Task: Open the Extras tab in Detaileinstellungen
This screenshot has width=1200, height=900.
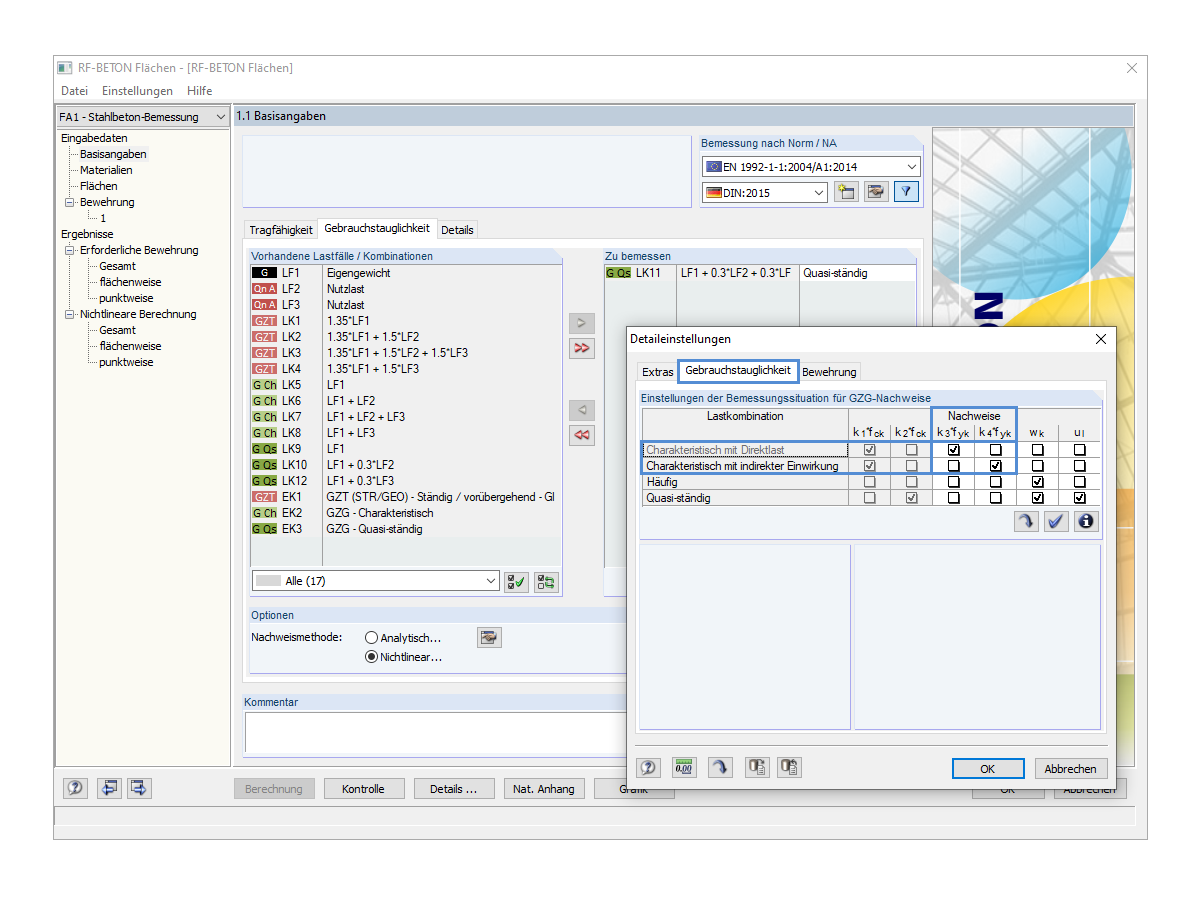Action: click(657, 372)
